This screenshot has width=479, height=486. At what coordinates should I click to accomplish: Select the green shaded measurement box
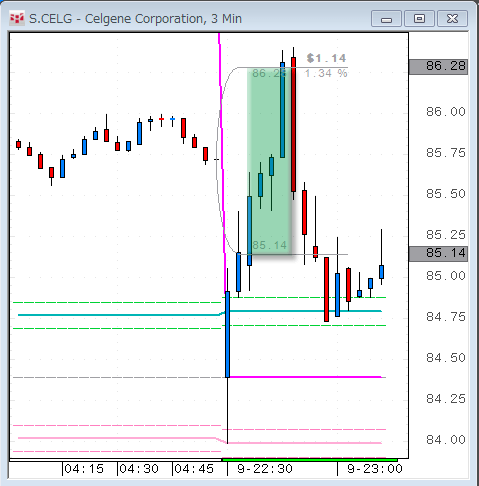pyautogui.click(x=269, y=161)
